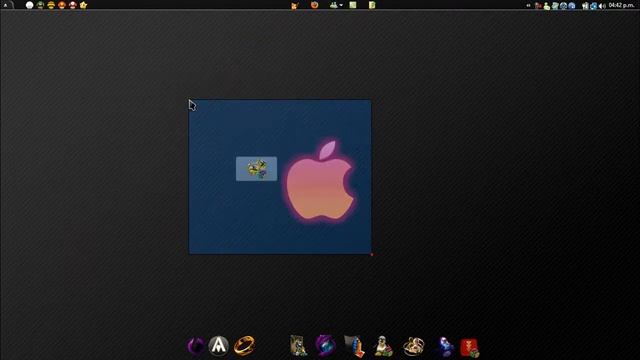Open the main menu button at top-left corner

pos(6,5)
